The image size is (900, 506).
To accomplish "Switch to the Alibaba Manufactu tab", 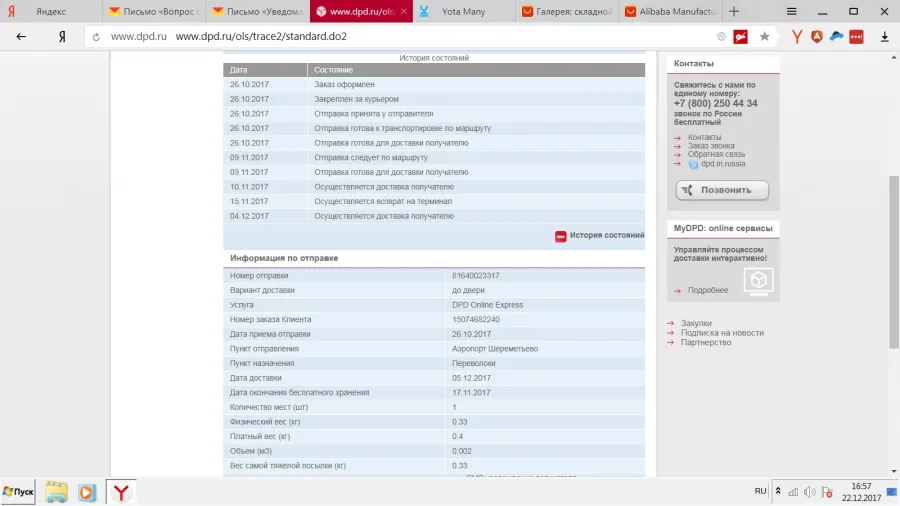I will coord(671,11).
